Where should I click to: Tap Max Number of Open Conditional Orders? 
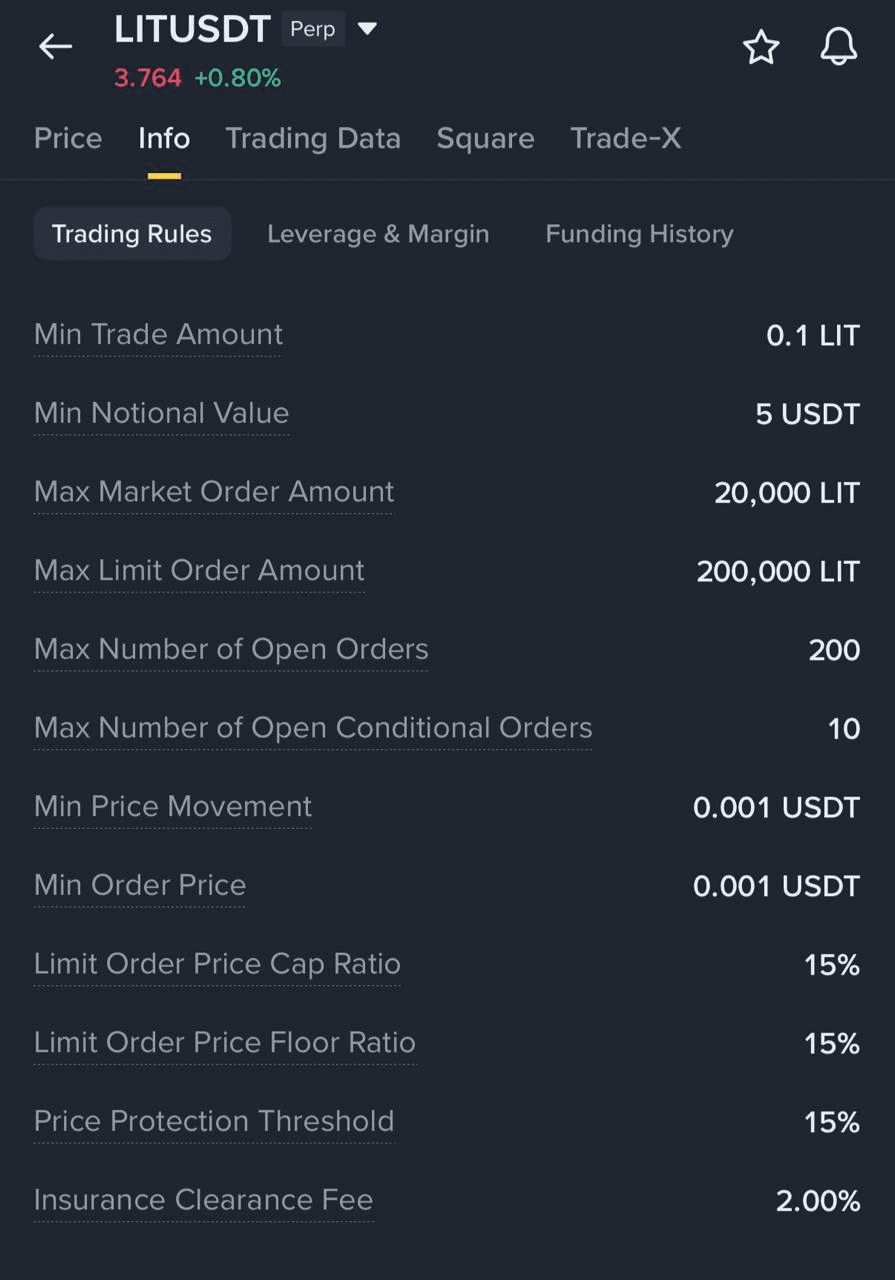click(x=313, y=728)
